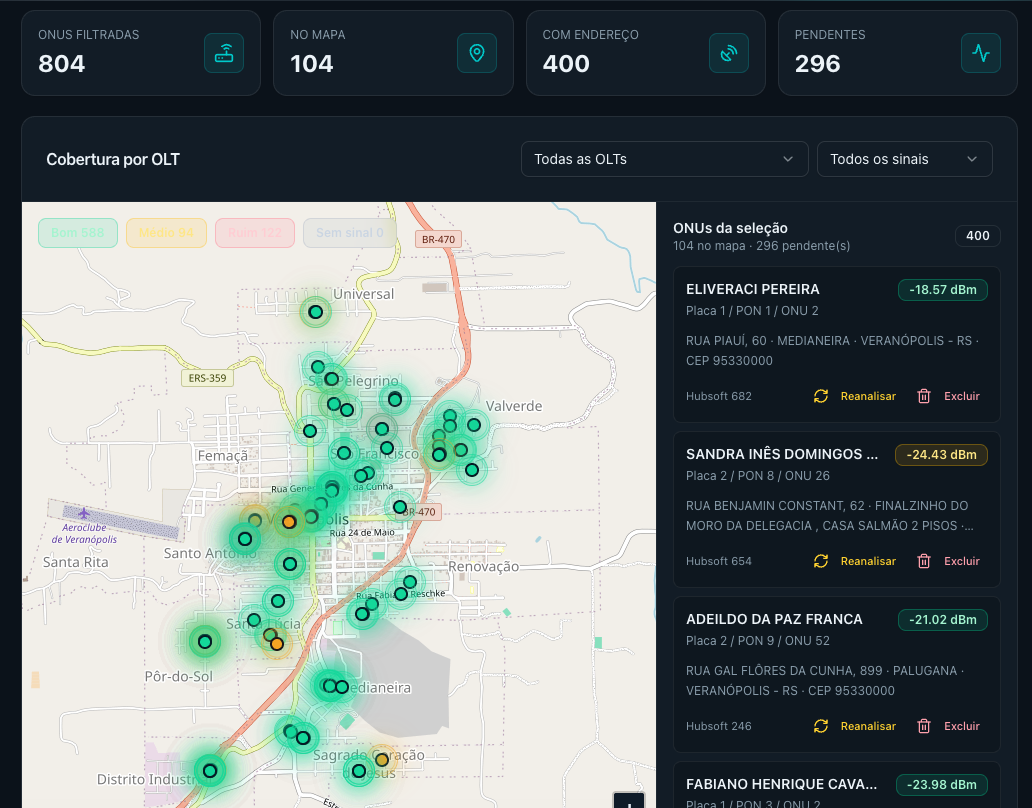
Task: Click the Hubsoft 682 text
Action: point(719,396)
